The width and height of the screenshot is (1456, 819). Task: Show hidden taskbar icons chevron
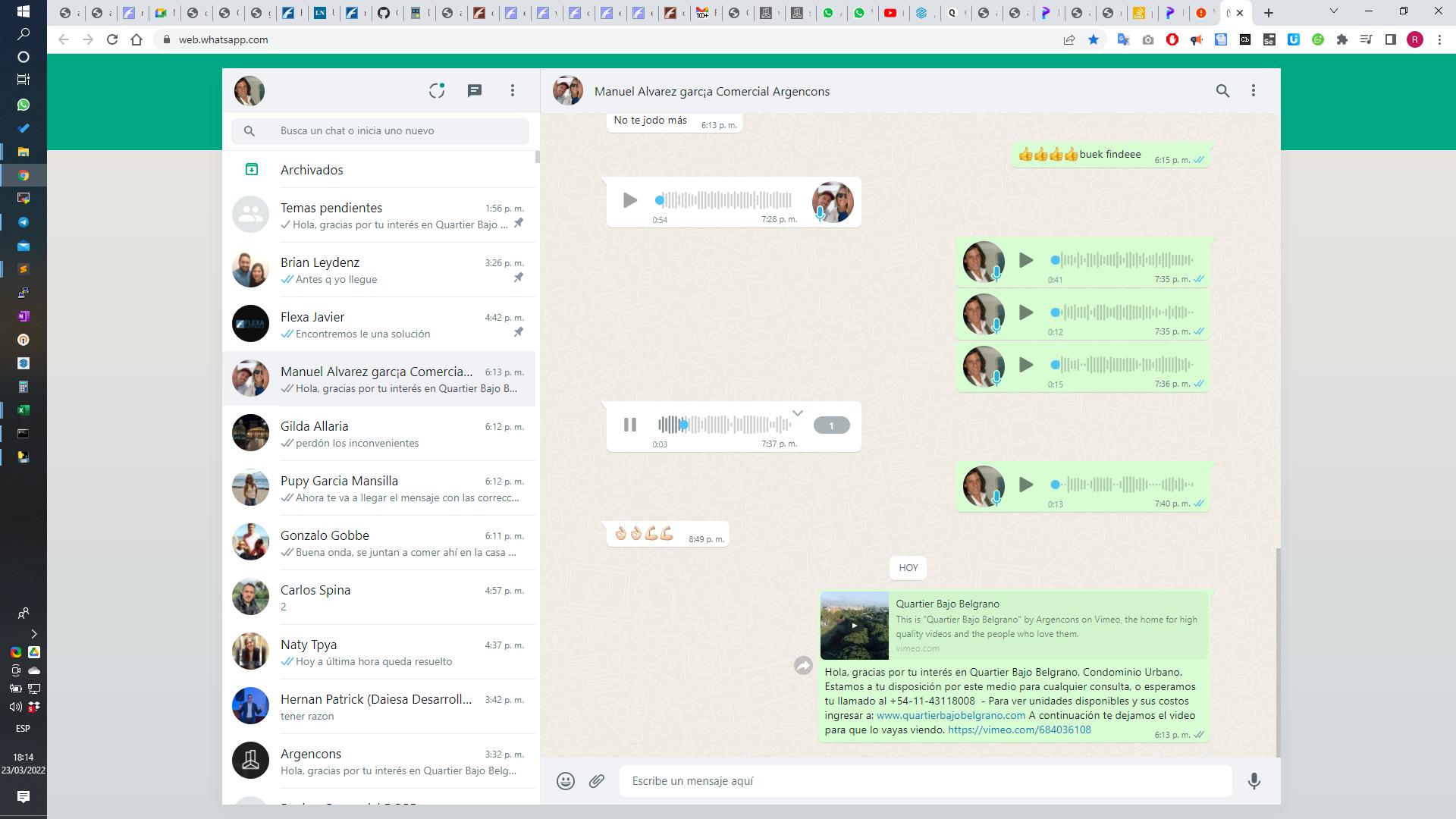click(33, 634)
